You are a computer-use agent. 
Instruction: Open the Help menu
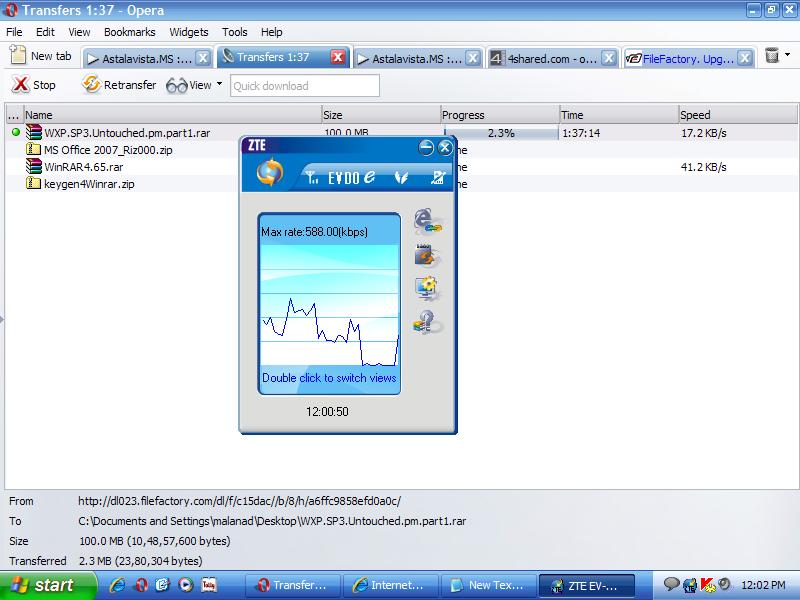click(x=271, y=32)
